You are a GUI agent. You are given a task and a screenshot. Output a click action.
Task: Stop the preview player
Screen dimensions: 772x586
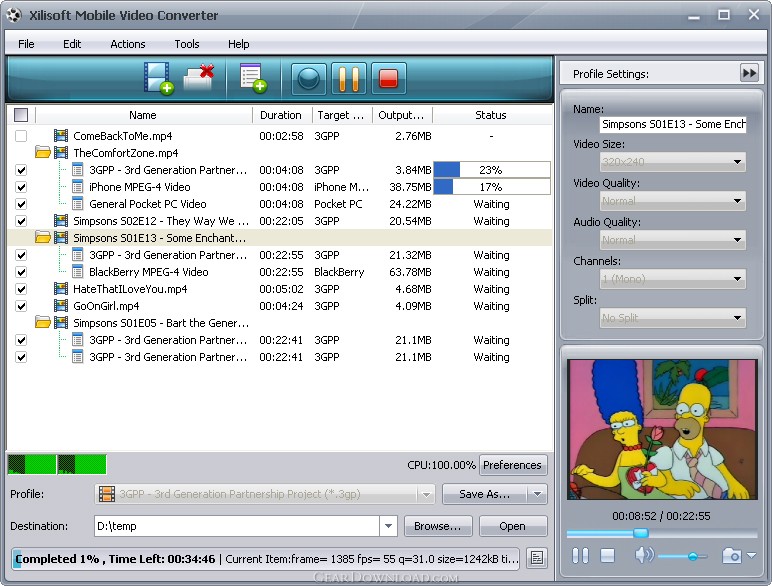coord(608,555)
